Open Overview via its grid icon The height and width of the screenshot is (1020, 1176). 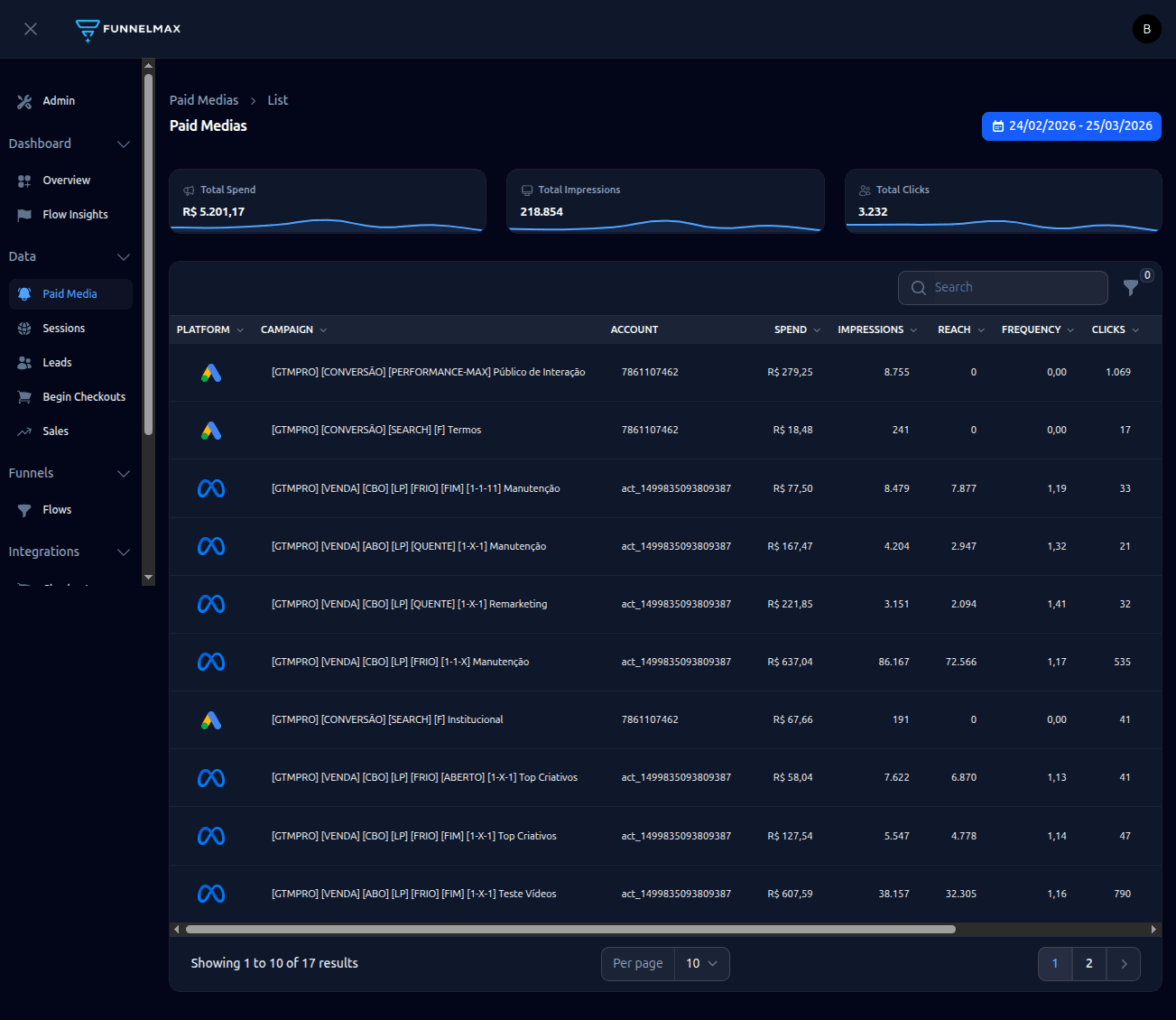tap(24, 180)
